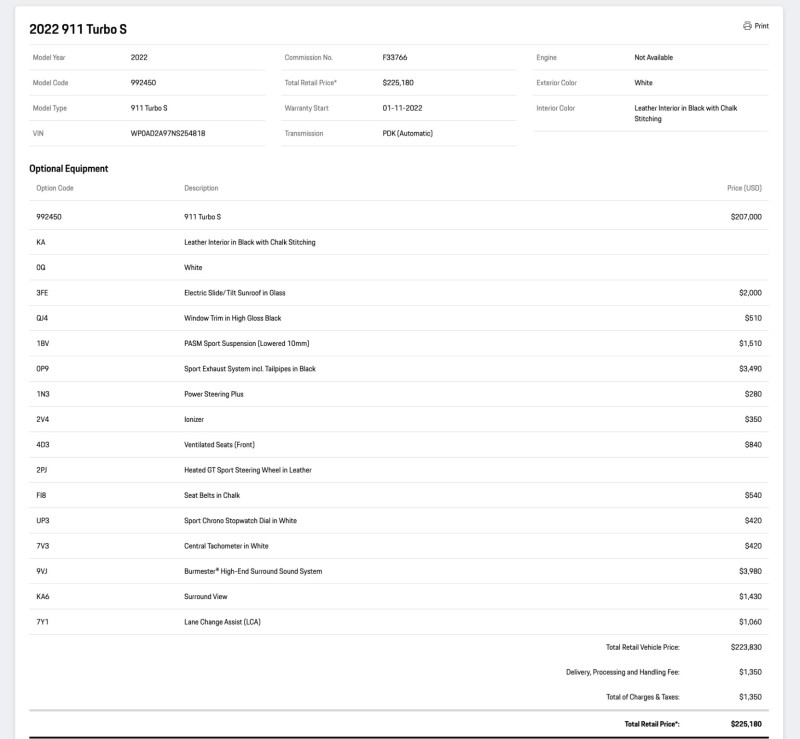This screenshot has width=800, height=739.
Task: Select the Burmester High-End Surround Sound System row
Action: pos(399,571)
